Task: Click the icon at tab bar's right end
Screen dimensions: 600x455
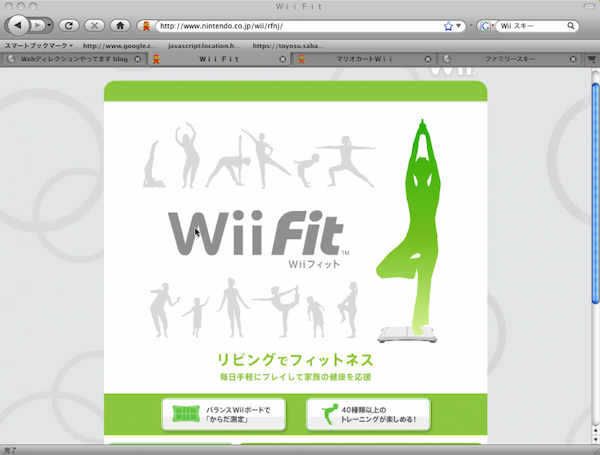Action: (x=592, y=59)
